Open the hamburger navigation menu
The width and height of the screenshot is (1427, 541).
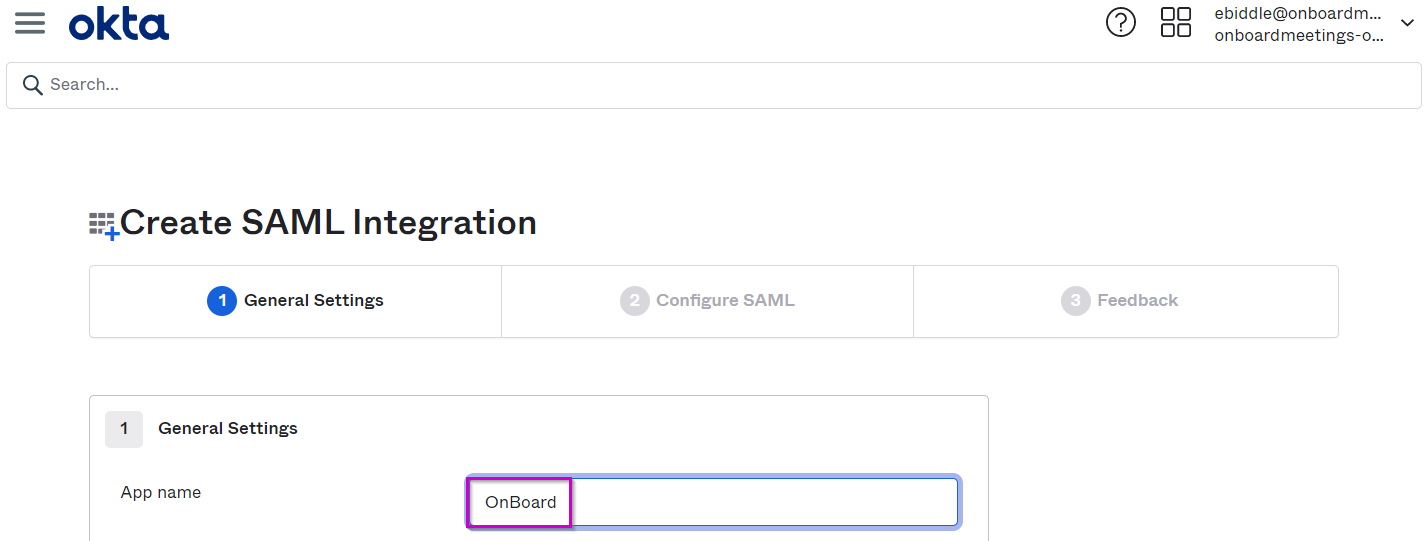30,23
